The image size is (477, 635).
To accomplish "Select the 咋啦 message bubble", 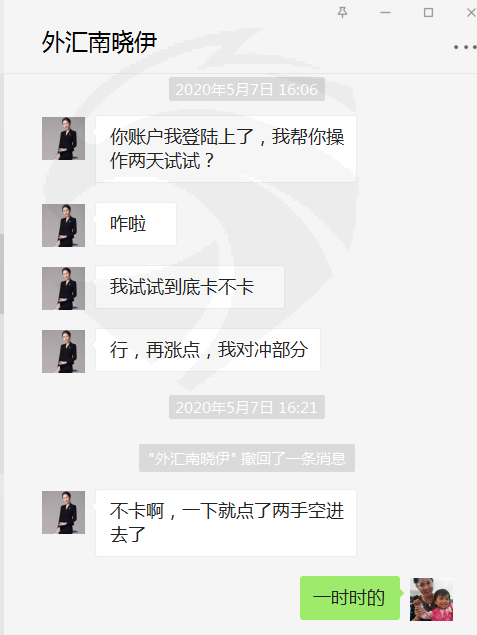I will click(136, 224).
